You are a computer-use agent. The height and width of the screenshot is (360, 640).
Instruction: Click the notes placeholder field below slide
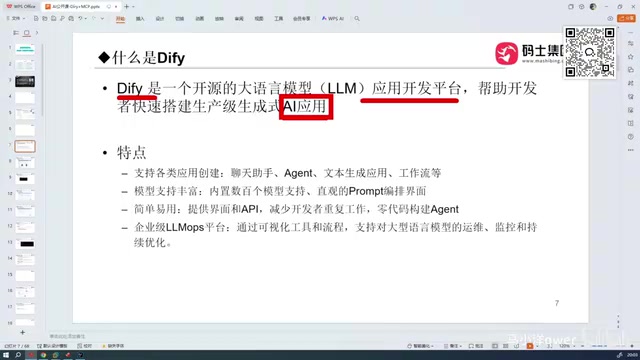[x=67, y=336]
